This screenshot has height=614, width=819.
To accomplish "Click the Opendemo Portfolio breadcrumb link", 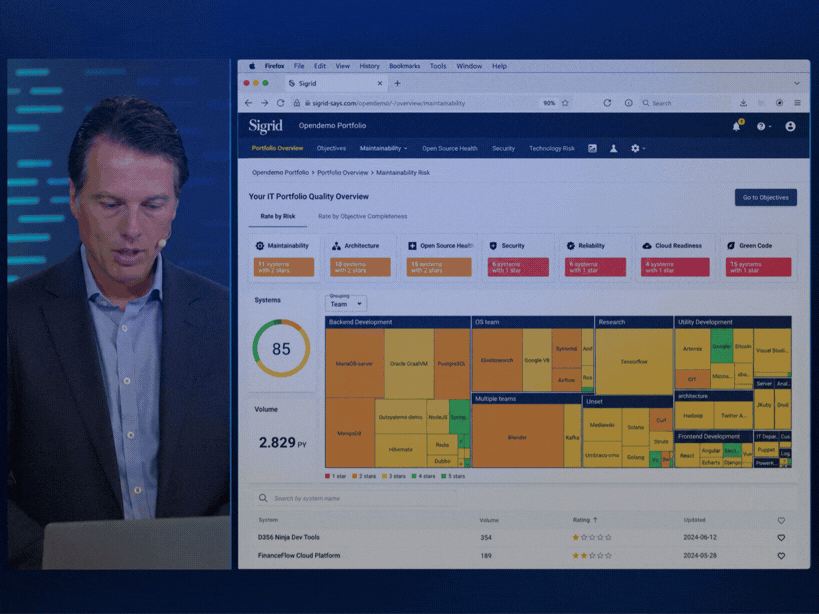I will (x=280, y=173).
